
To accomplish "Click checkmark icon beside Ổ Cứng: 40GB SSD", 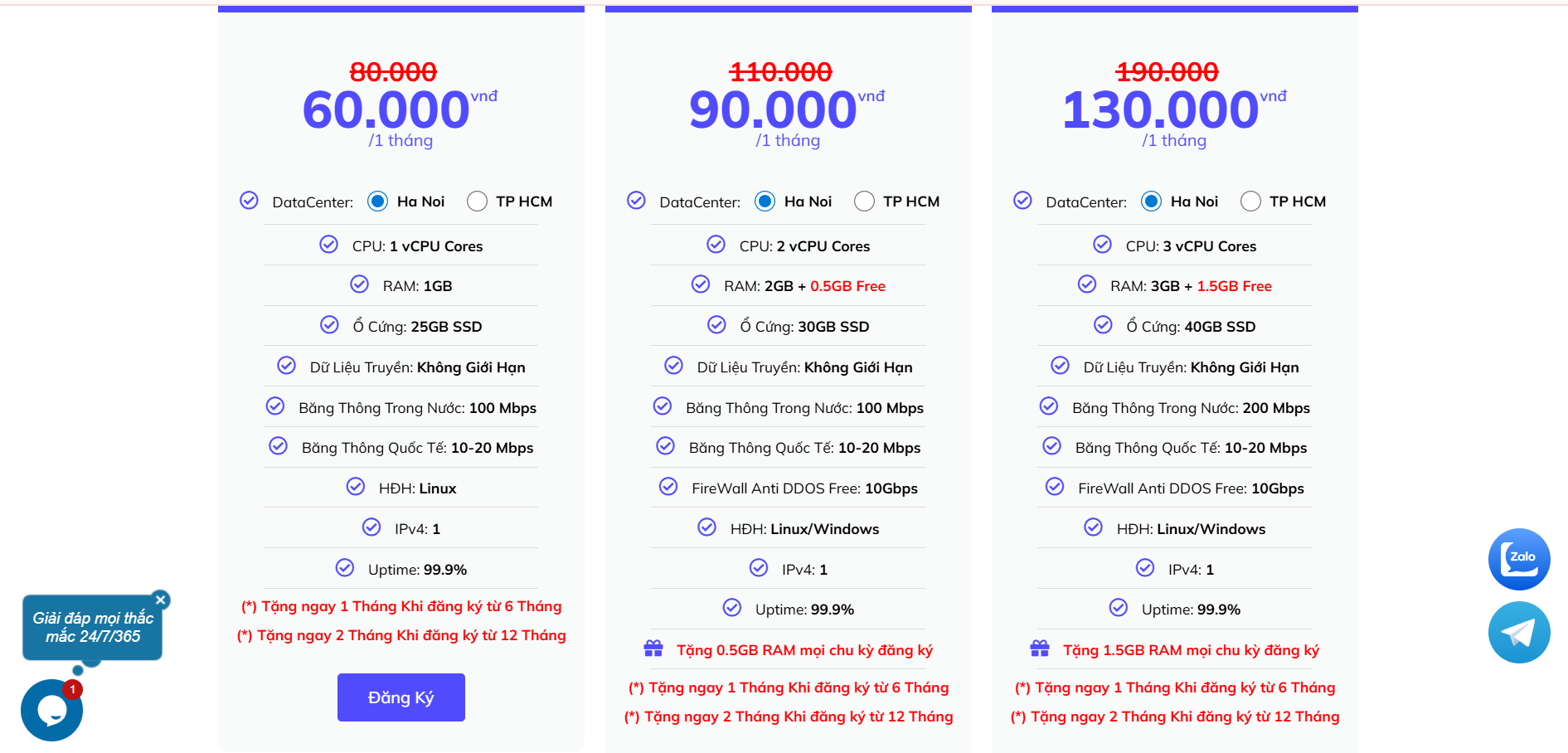I will pos(1103,325).
